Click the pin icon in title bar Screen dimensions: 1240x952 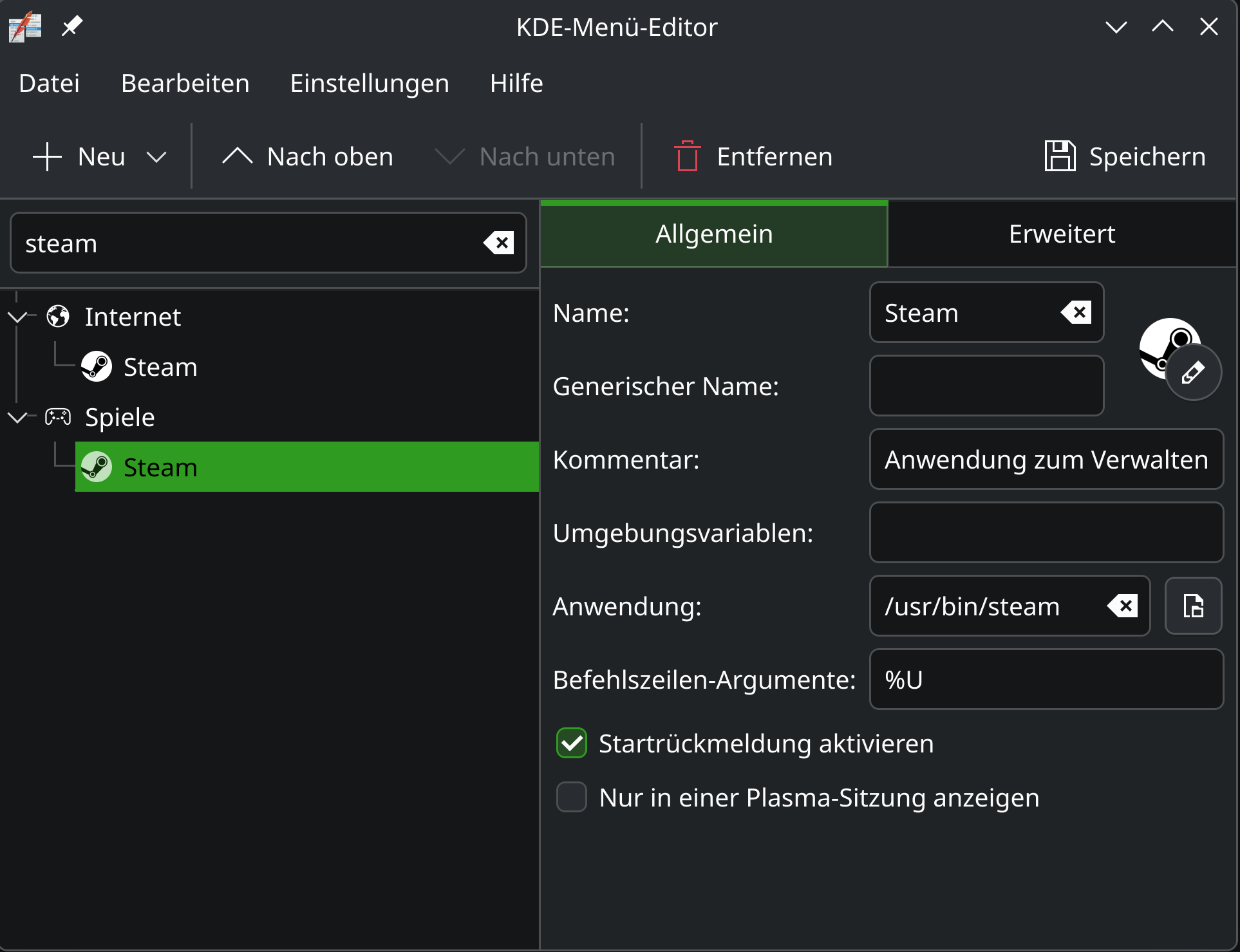coord(71,26)
